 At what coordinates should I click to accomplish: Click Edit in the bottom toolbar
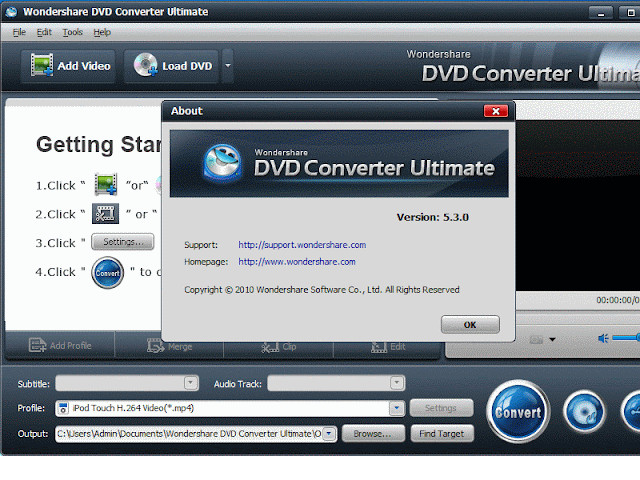(x=388, y=347)
